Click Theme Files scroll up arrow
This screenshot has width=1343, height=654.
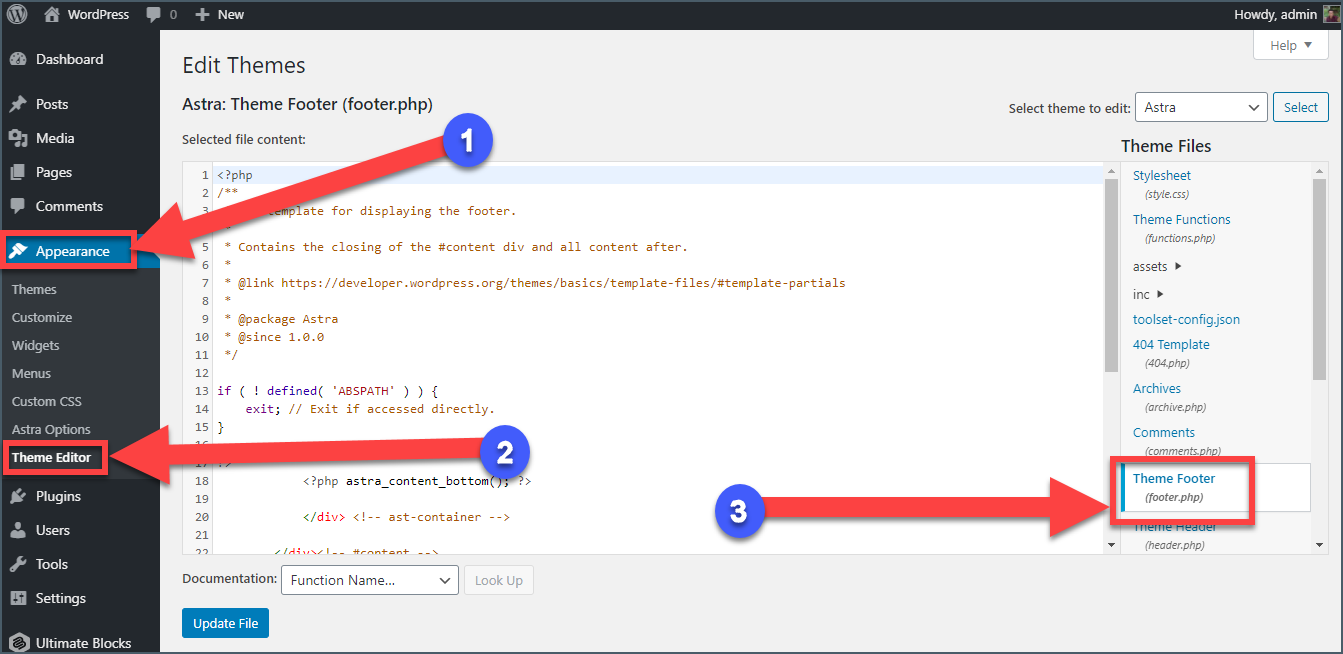1319,172
